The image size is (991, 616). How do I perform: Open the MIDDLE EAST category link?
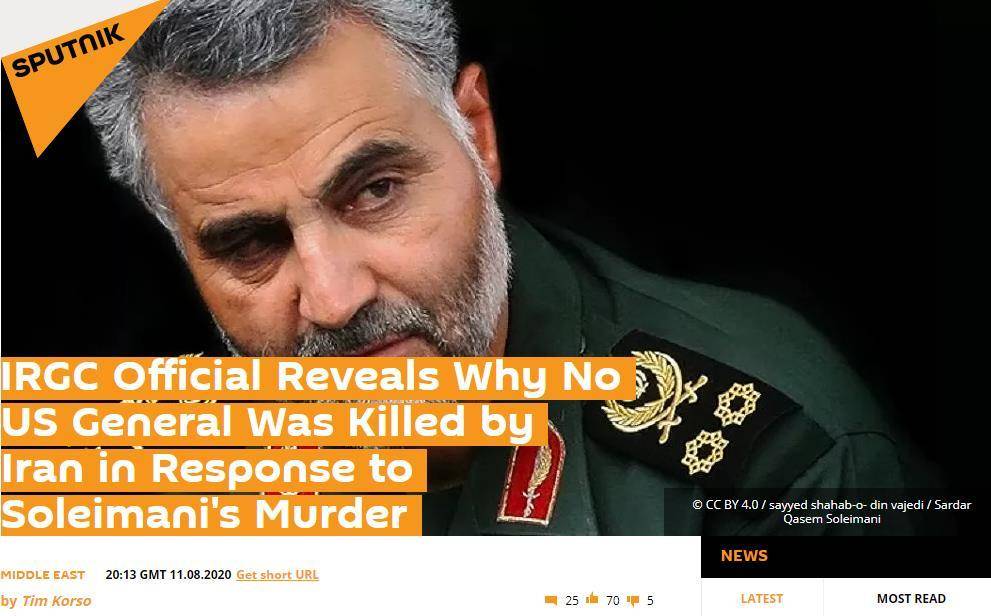(x=43, y=575)
